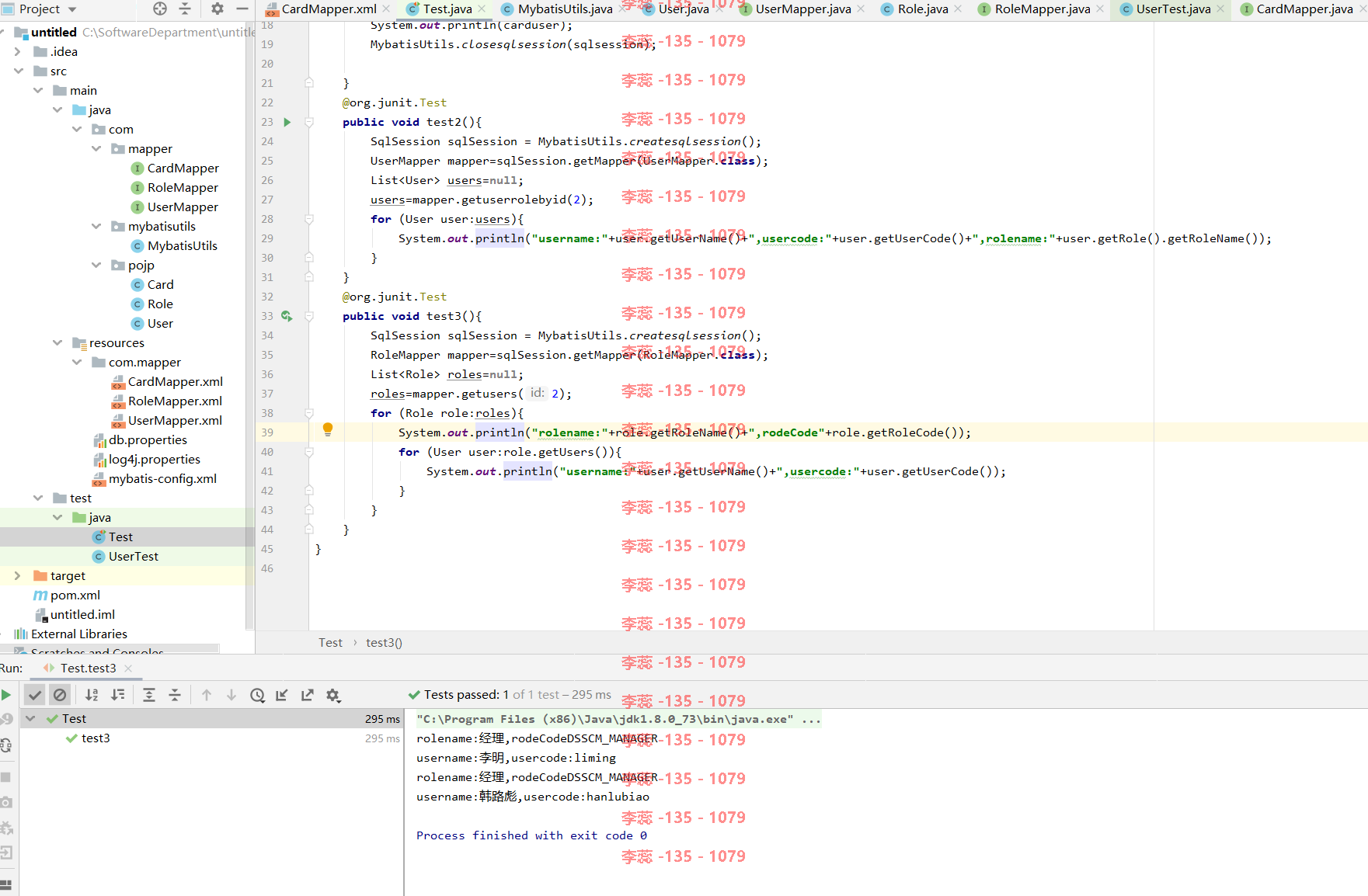The image size is (1368, 896).
Task: Jump to previous failed test arrow
Action: pyautogui.click(x=207, y=695)
